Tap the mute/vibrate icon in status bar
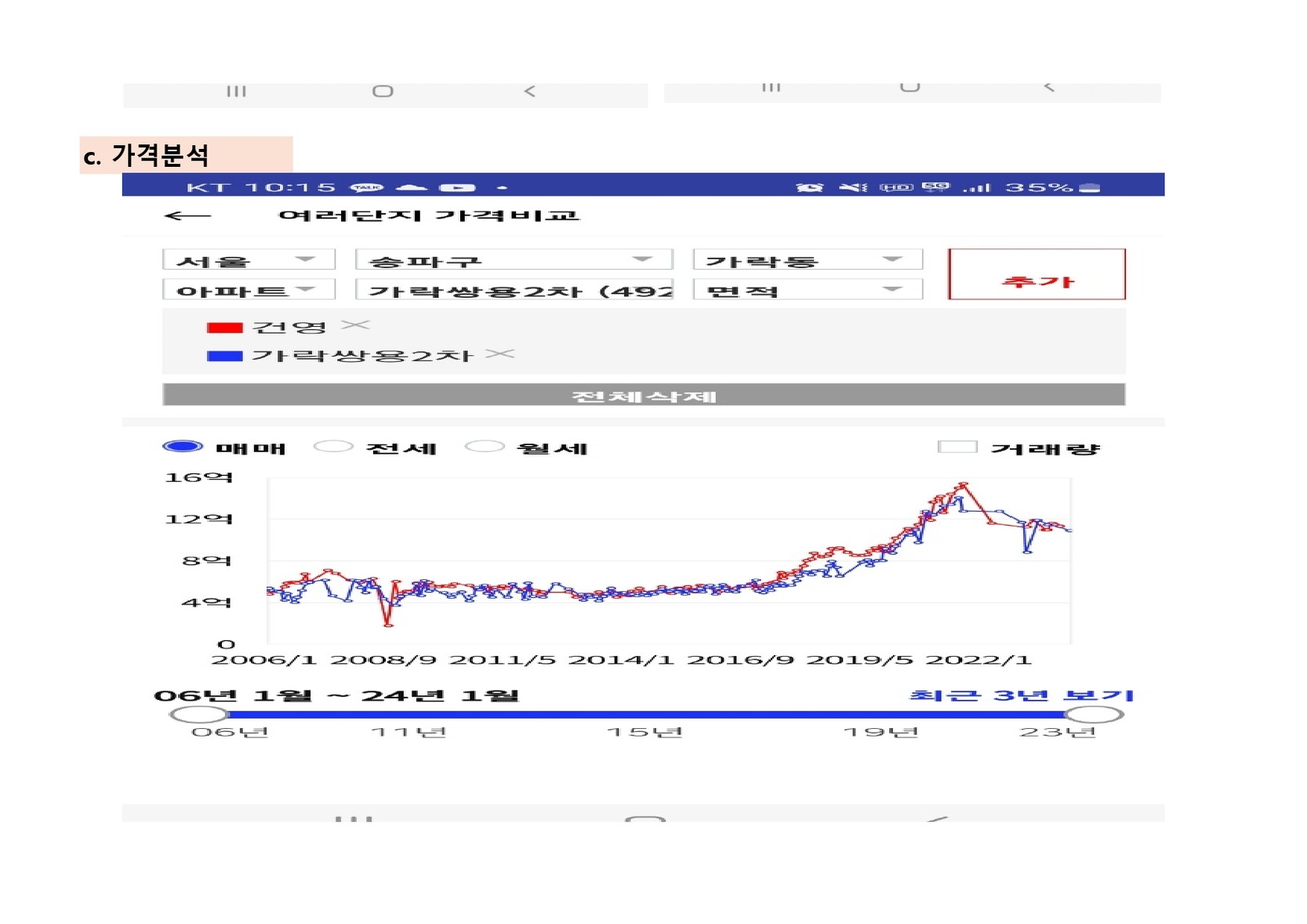 853,187
